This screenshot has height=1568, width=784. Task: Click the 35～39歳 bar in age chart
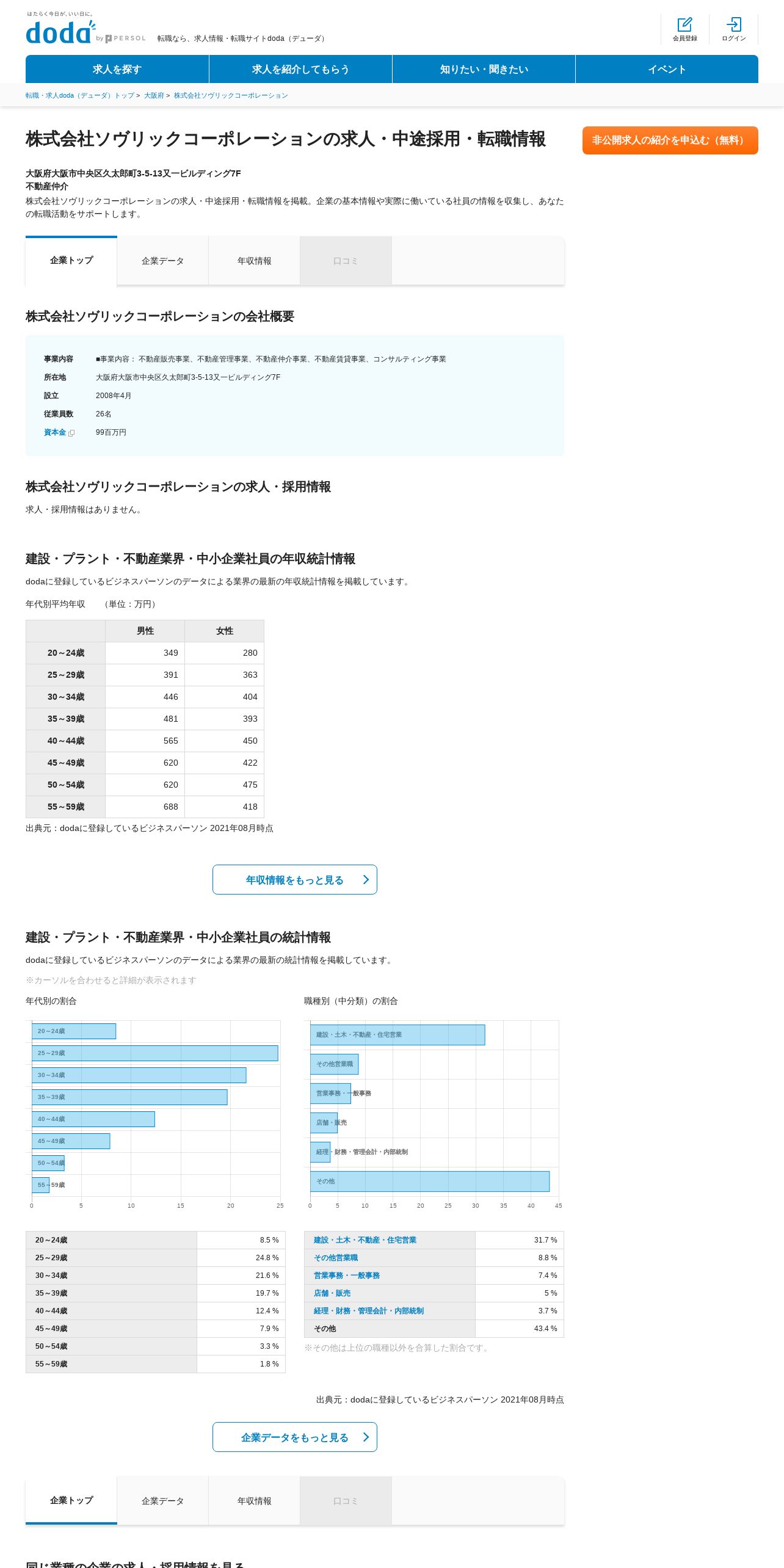pyautogui.click(x=129, y=1097)
